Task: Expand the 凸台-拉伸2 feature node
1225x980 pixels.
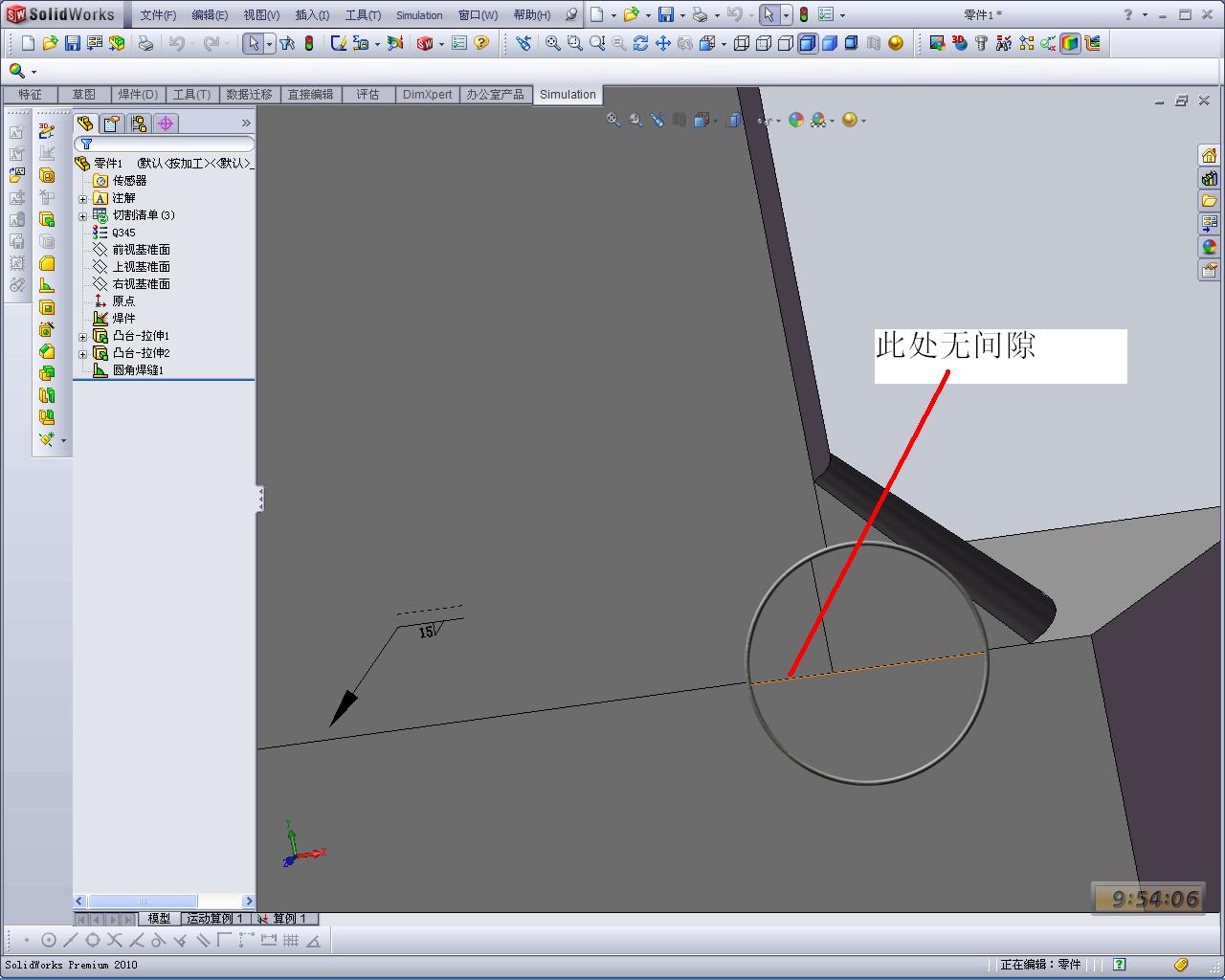Action: tap(82, 354)
